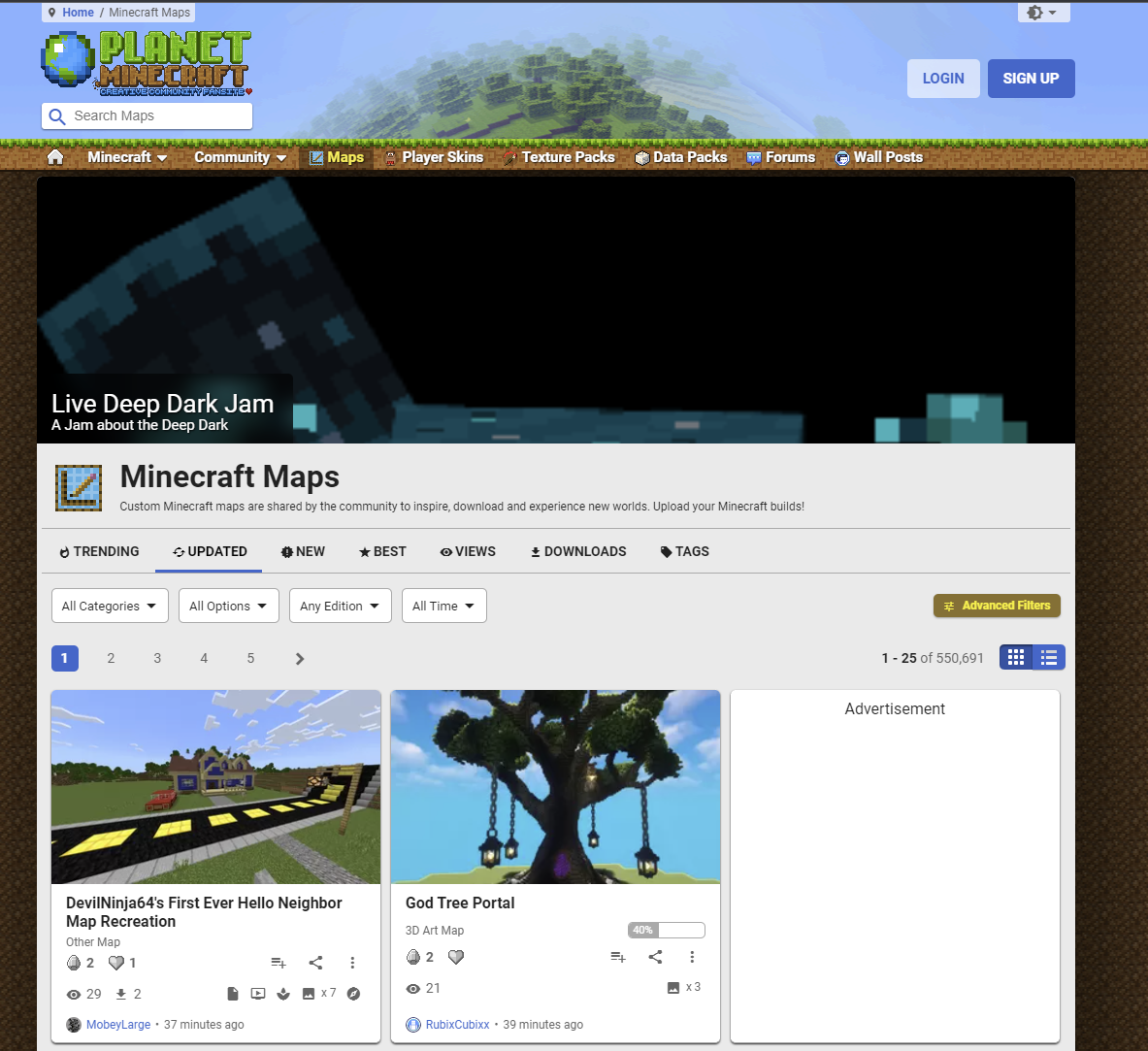Switch to list view layout

1049,658
